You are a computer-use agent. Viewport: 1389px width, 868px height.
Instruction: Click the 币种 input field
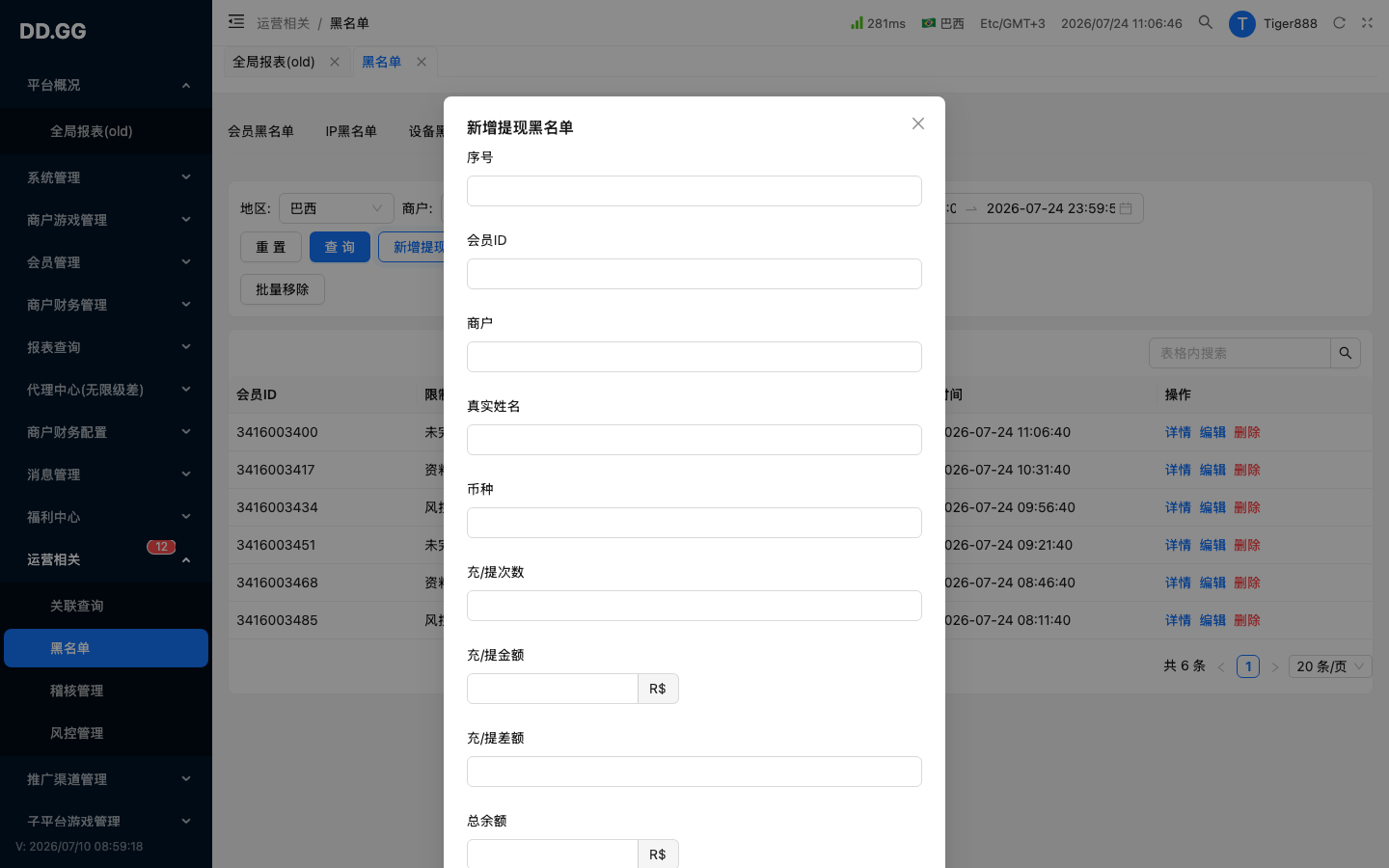point(694,523)
